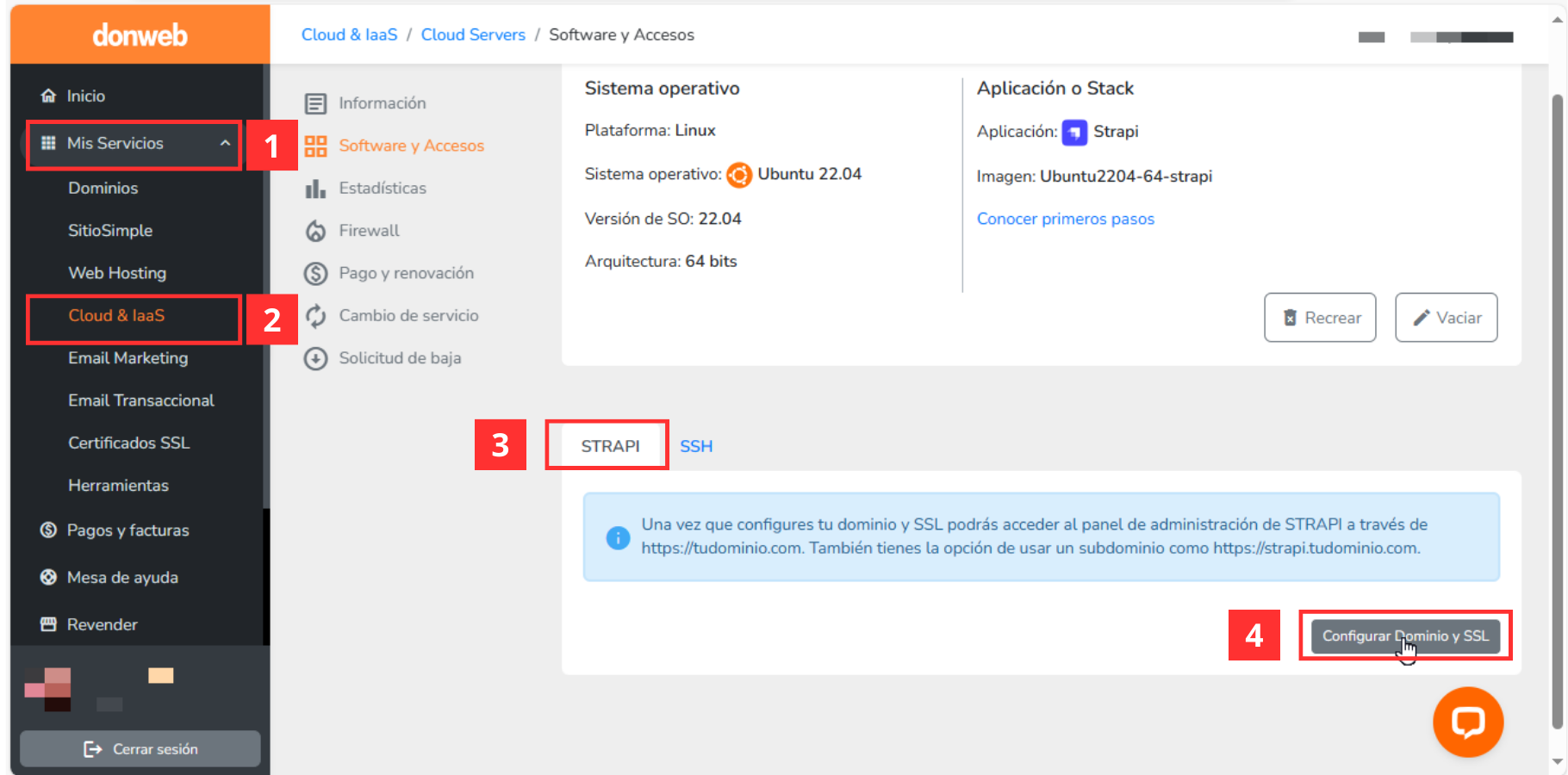Click the Vaciar button

pos(1447,318)
